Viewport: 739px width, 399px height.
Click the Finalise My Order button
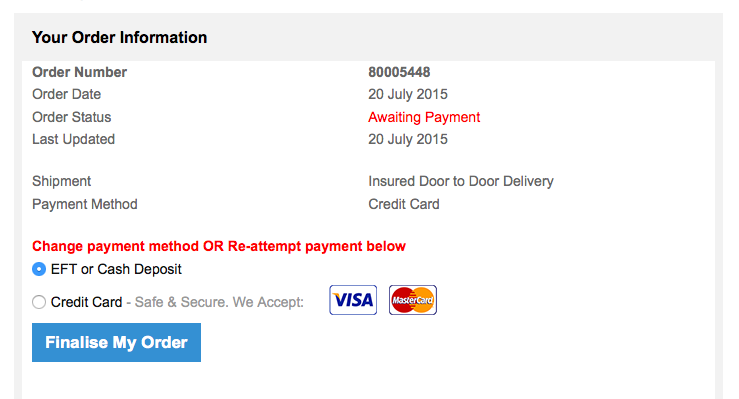pos(116,342)
